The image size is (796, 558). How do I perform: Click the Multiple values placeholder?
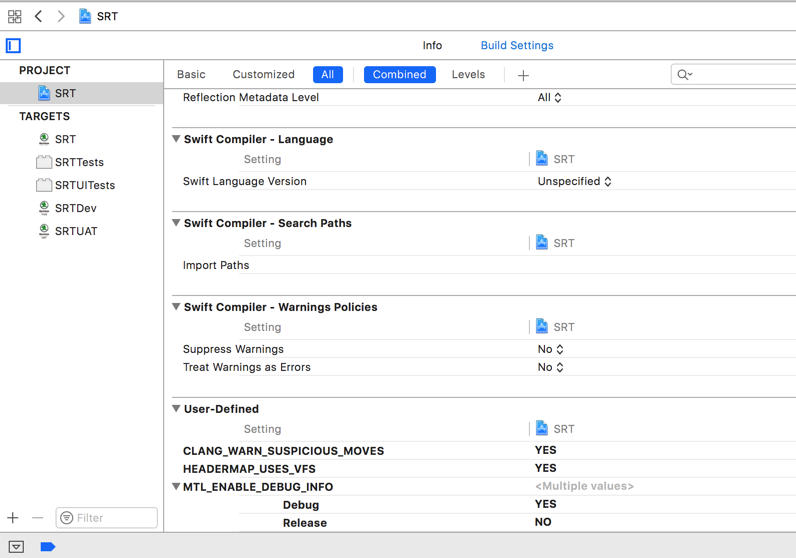coord(584,486)
